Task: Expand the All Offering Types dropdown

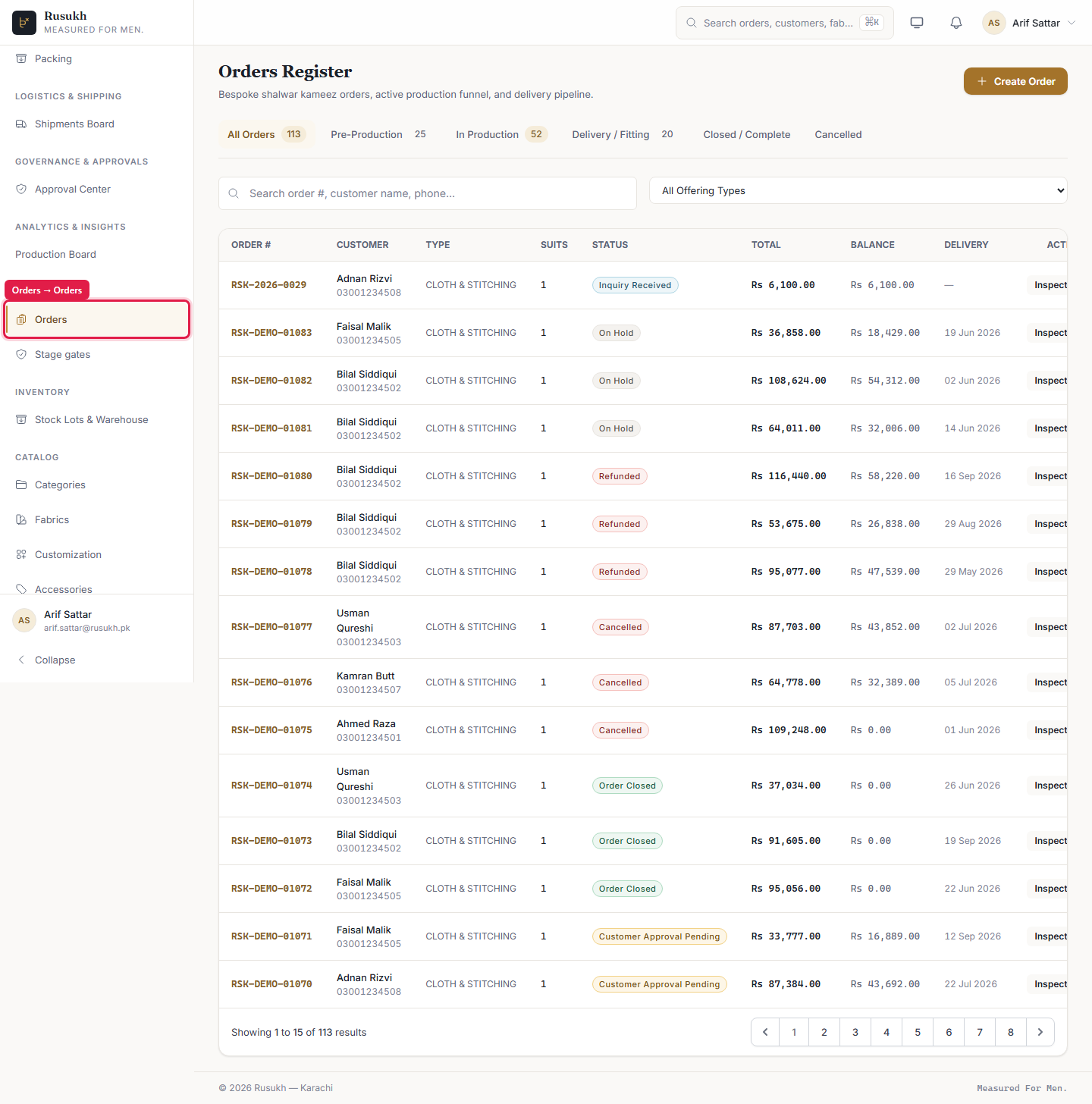Action: (858, 190)
